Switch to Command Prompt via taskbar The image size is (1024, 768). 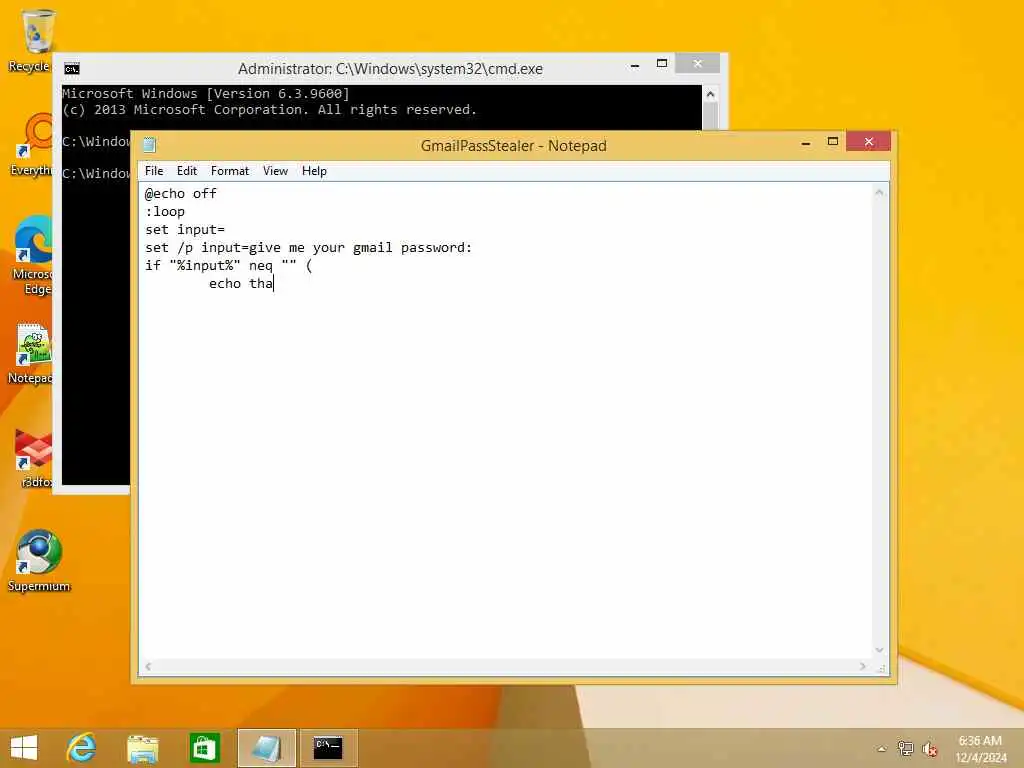pyautogui.click(x=328, y=748)
